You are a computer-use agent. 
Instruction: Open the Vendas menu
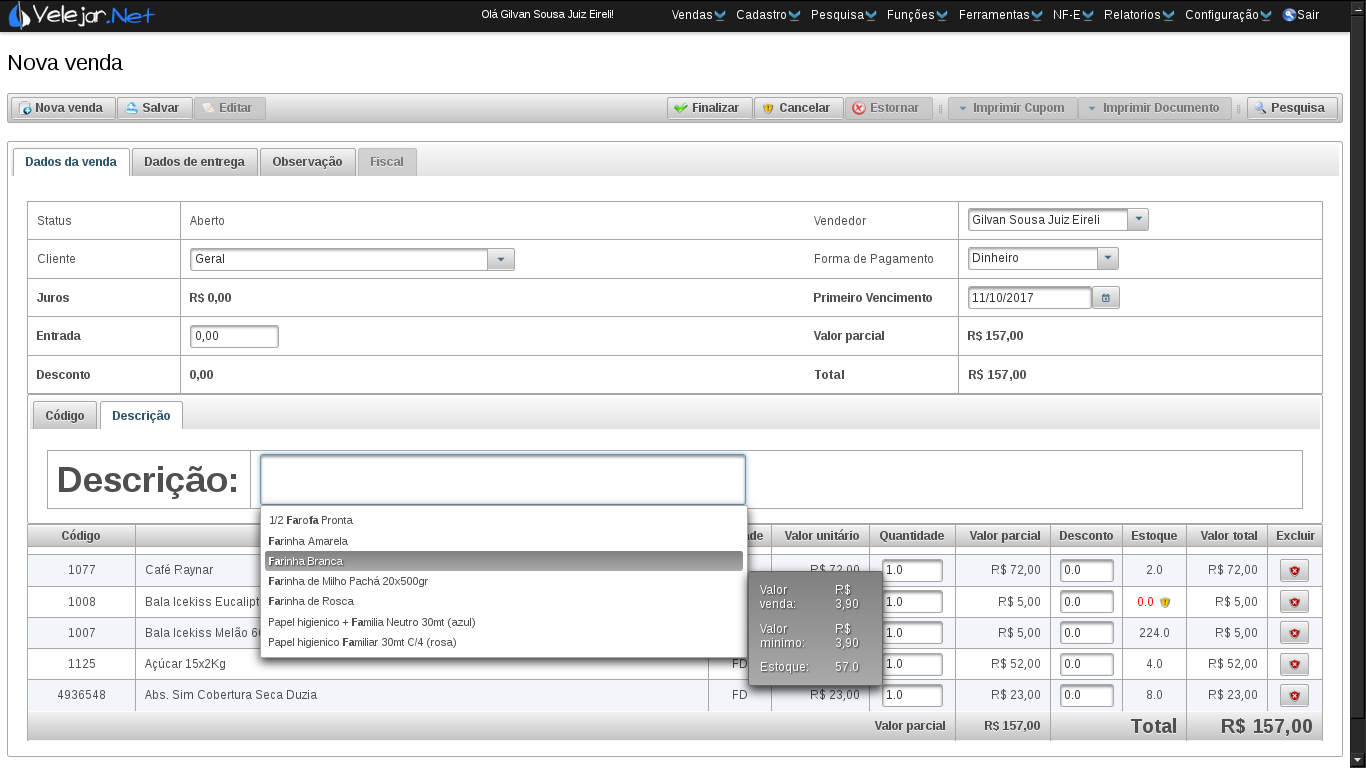(x=698, y=15)
